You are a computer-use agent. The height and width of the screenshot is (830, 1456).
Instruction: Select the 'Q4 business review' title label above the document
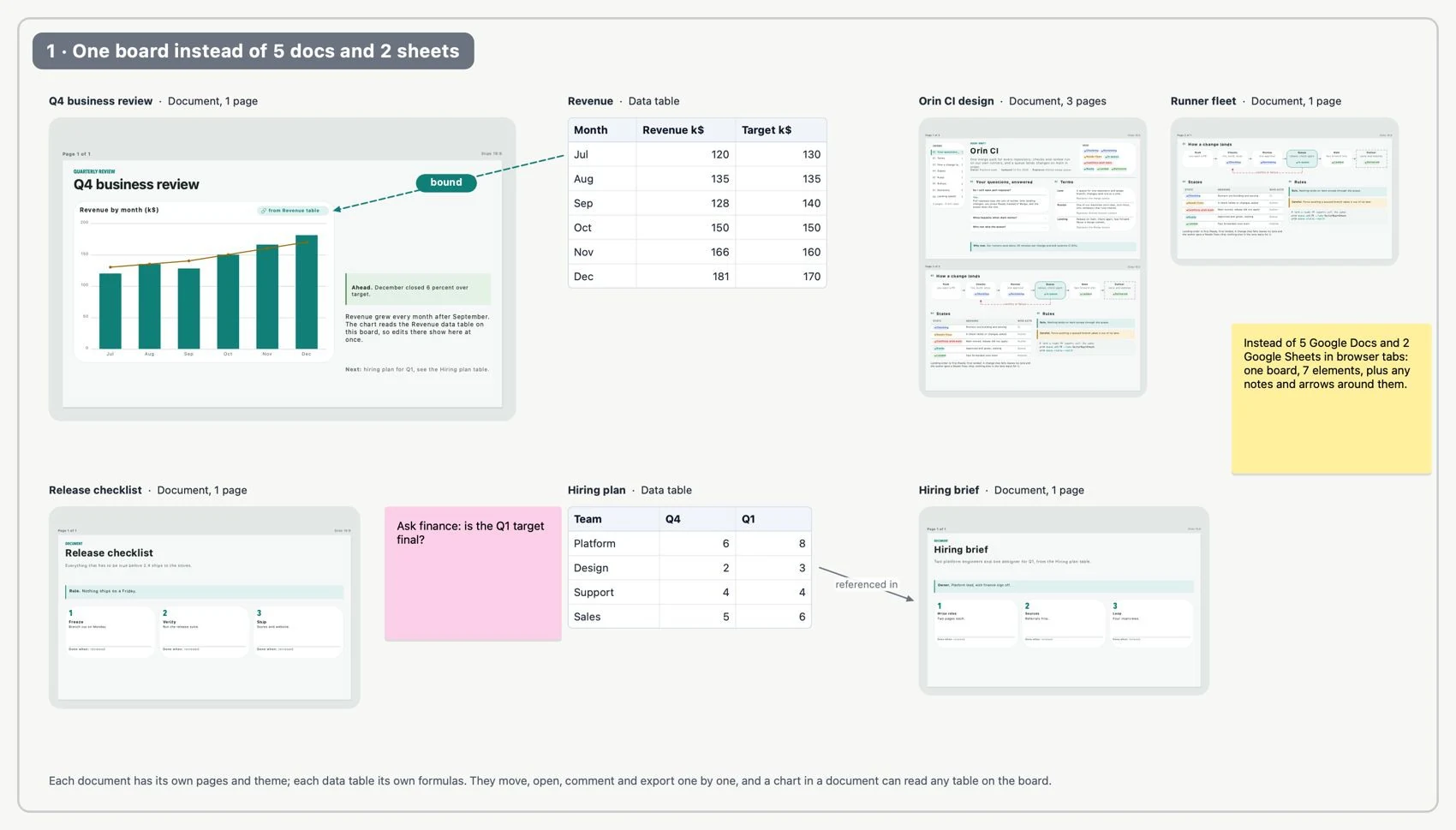(x=100, y=101)
